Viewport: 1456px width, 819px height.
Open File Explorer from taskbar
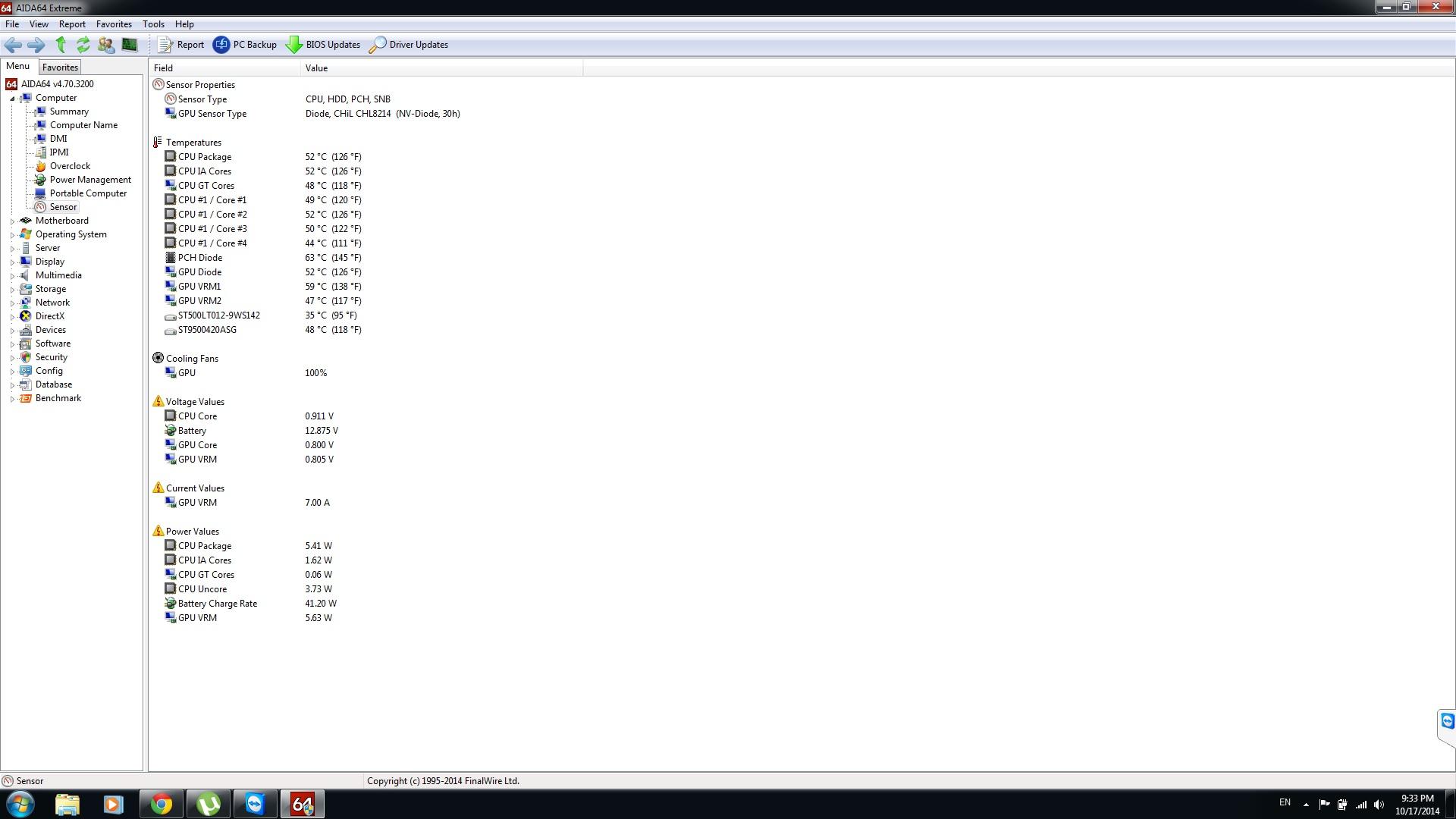click(67, 804)
